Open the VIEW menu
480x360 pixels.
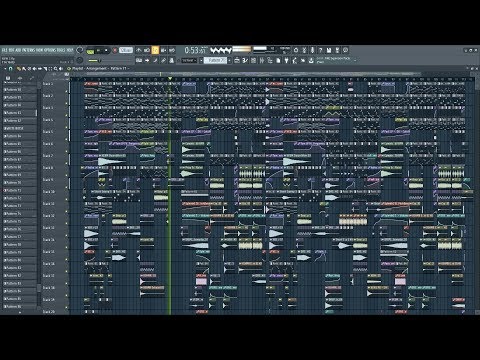[39, 50]
